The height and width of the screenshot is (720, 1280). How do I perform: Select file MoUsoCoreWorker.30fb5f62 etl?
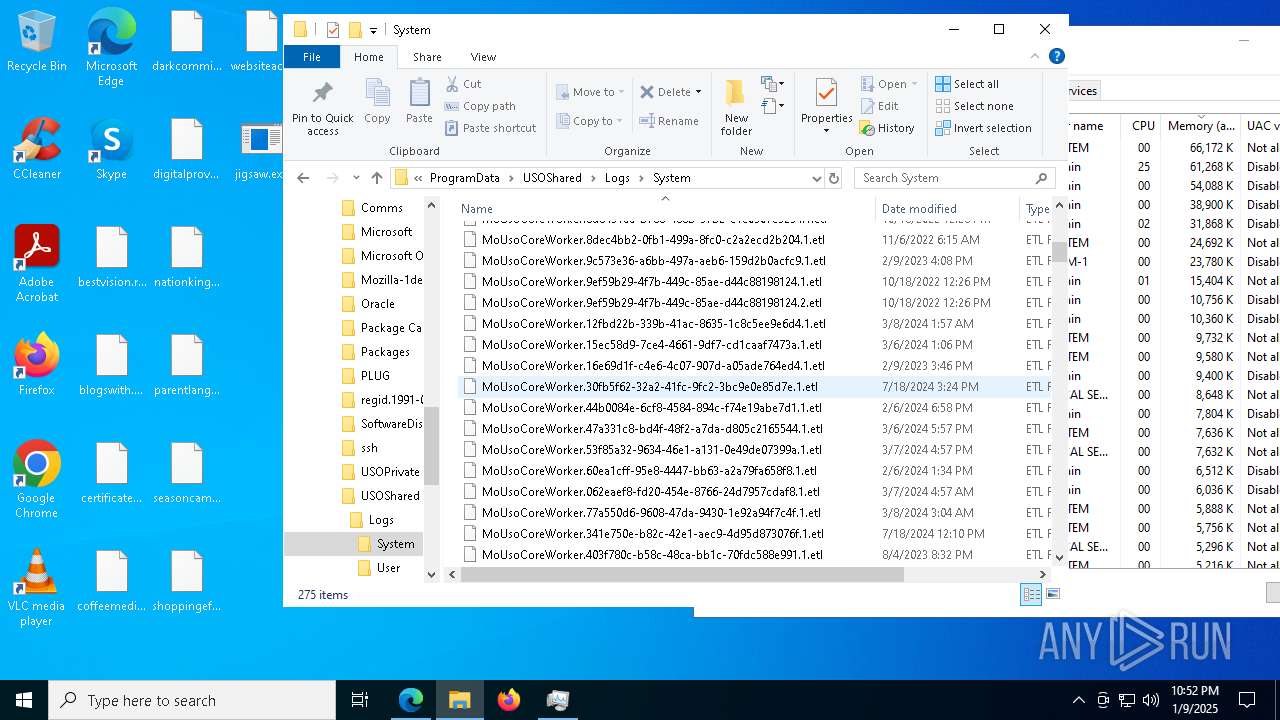tap(649, 387)
